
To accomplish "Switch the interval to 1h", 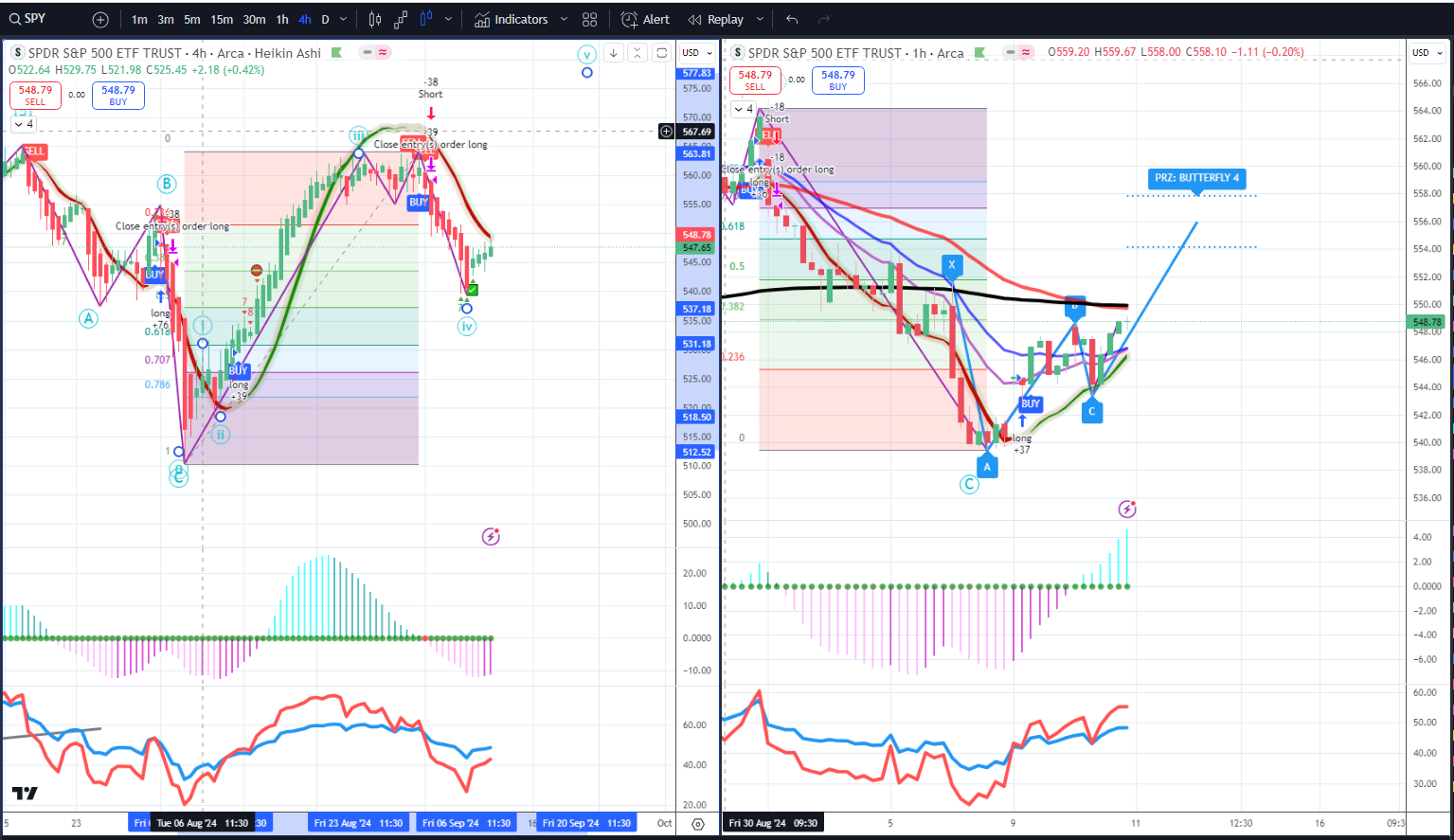I will click(282, 19).
